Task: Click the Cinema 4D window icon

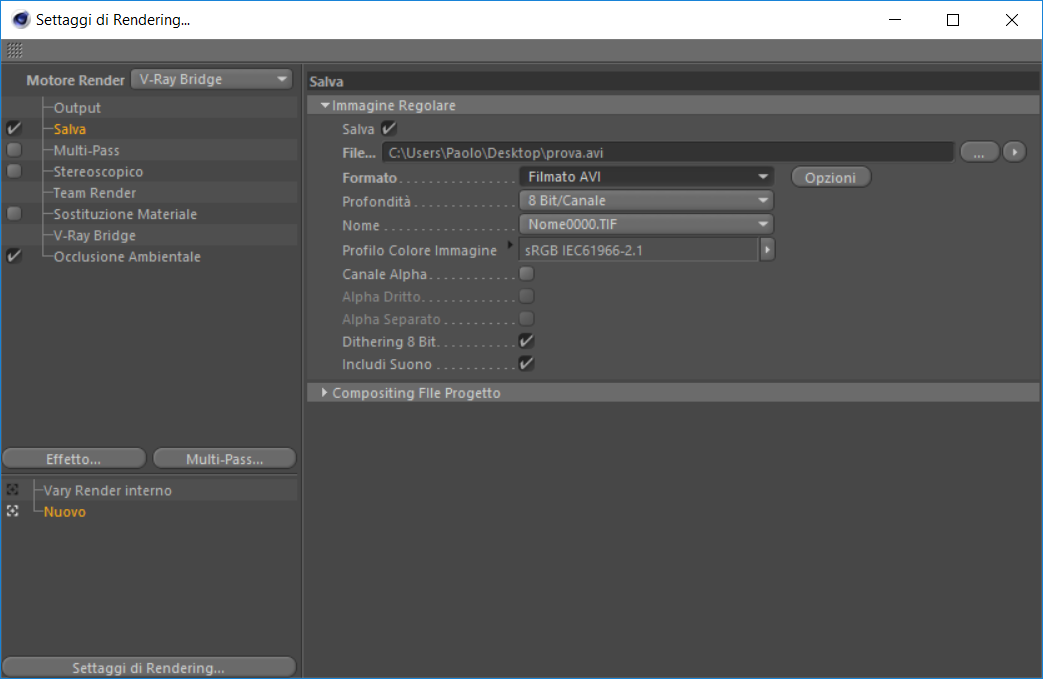Action: (21, 20)
